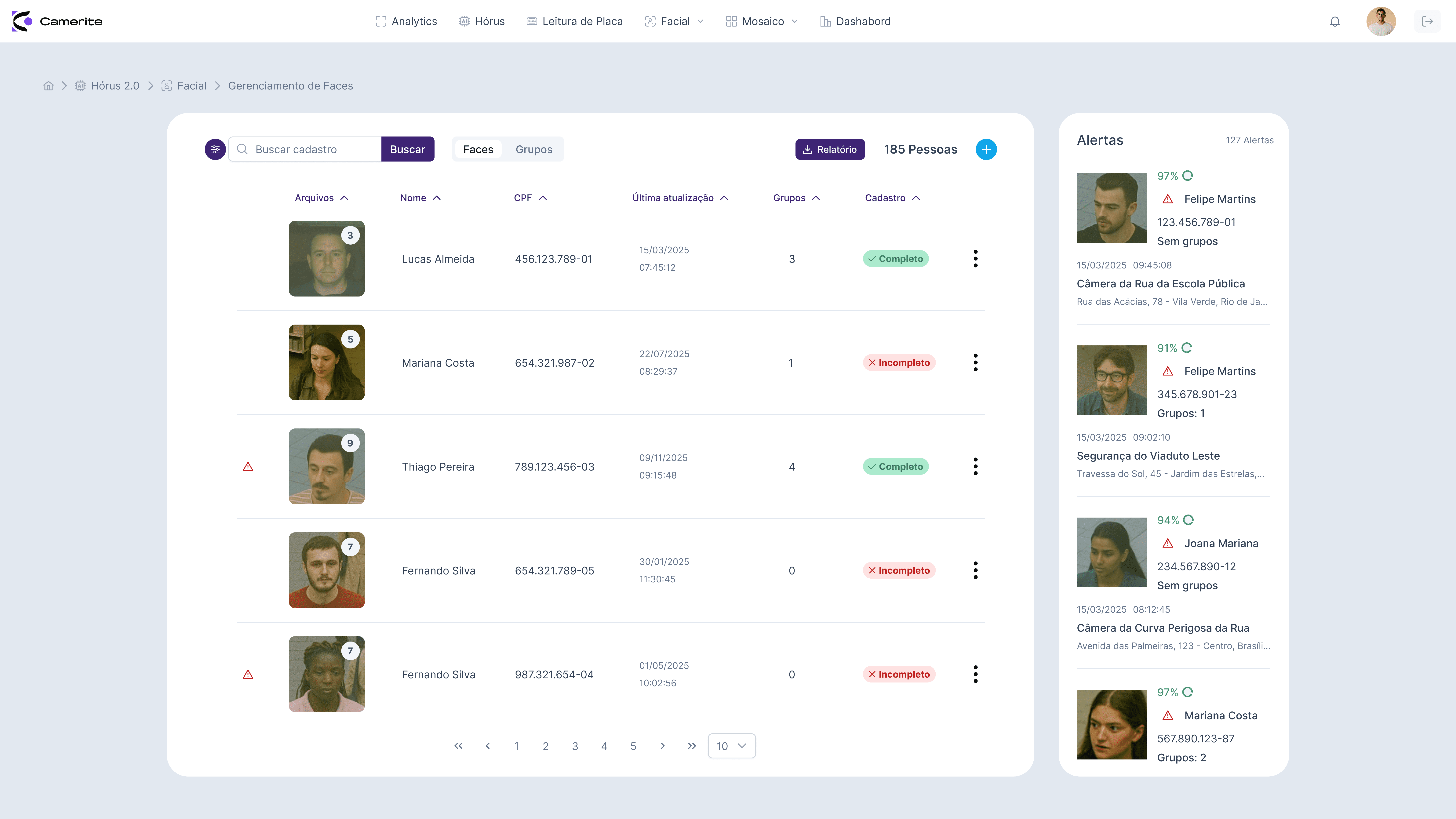Image resolution: width=1456 pixels, height=819 pixels.
Task: Go to the home breadcrumb icon
Action: 49,86
